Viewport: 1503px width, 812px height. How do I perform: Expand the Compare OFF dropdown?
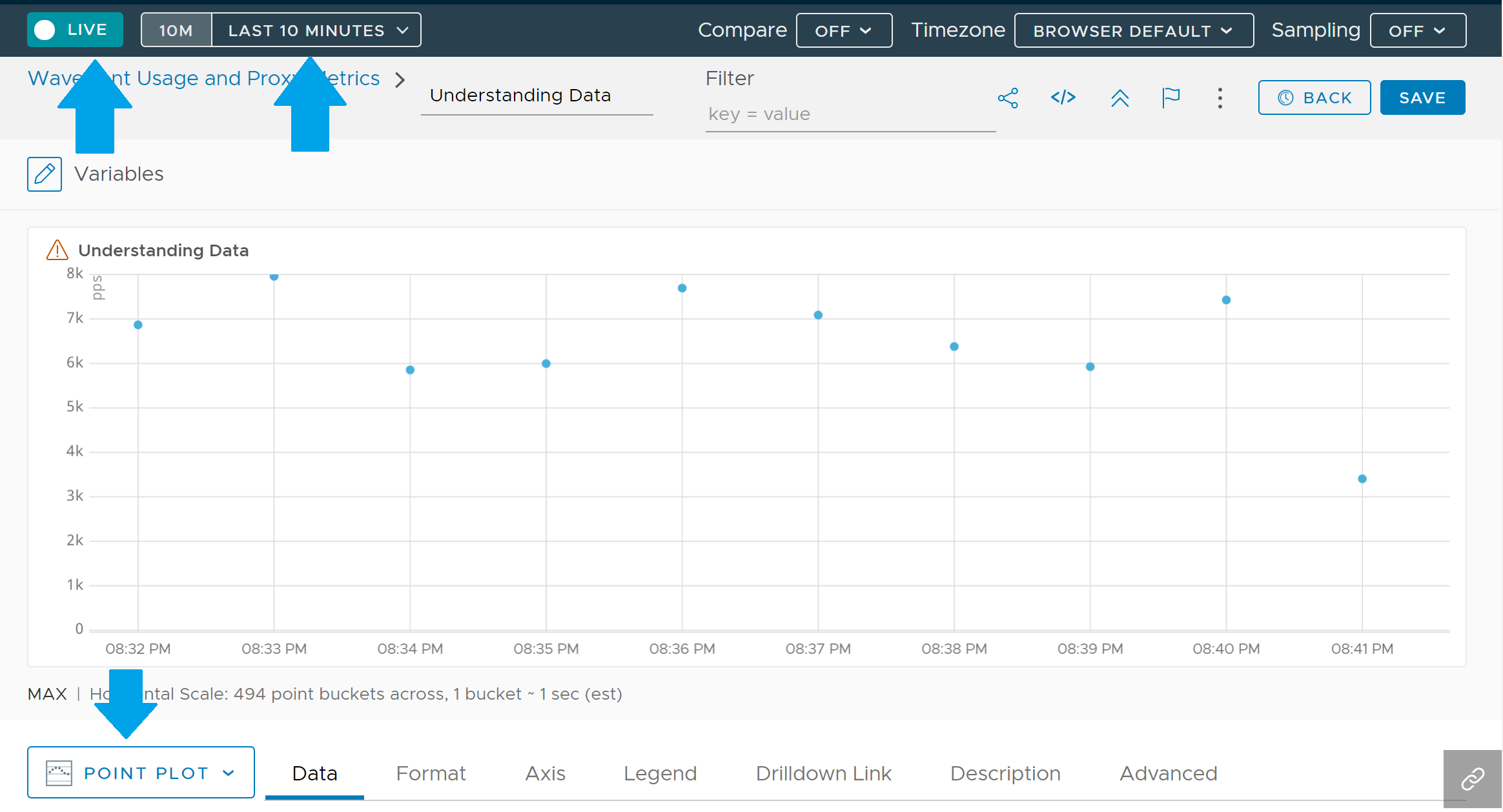[x=843, y=31]
